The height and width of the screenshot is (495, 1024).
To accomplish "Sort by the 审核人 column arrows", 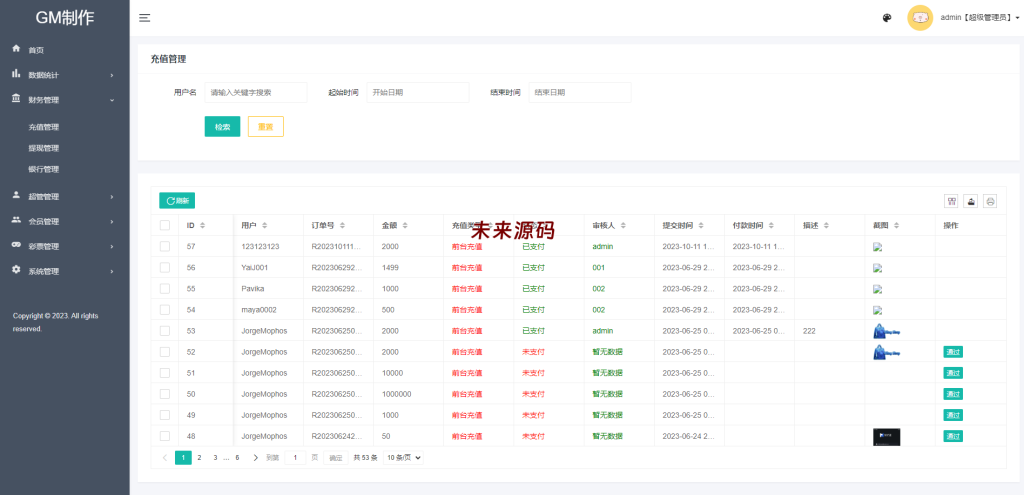I will pyautogui.click(x=623, y=225).
